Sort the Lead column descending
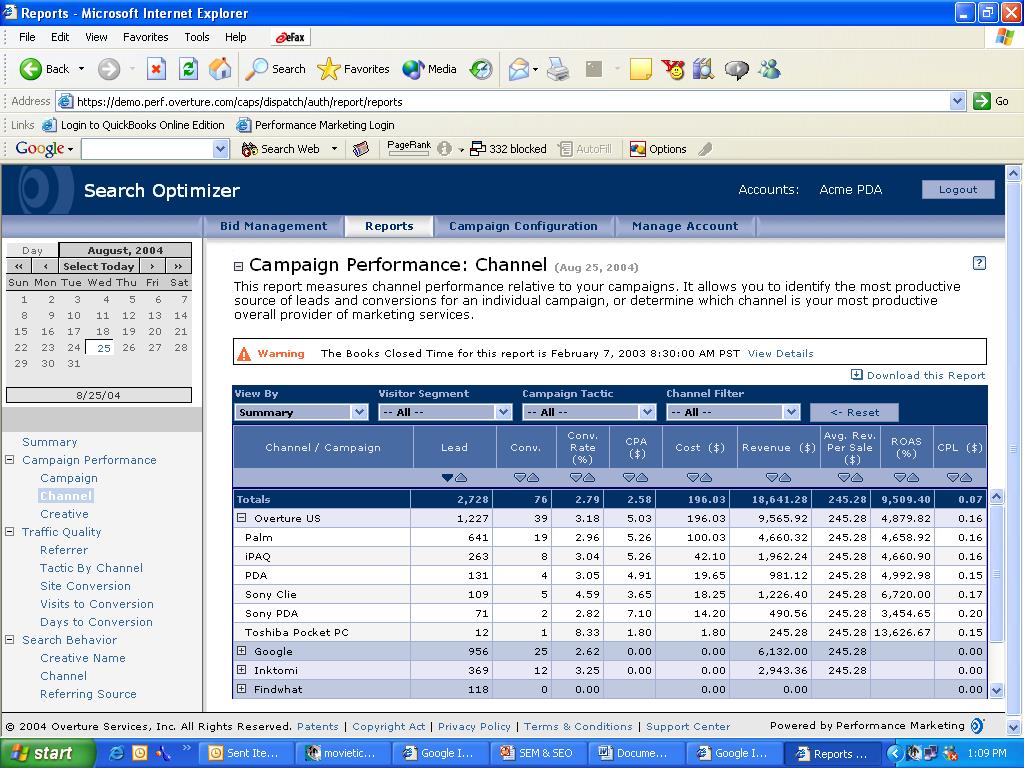 [447, 477]
